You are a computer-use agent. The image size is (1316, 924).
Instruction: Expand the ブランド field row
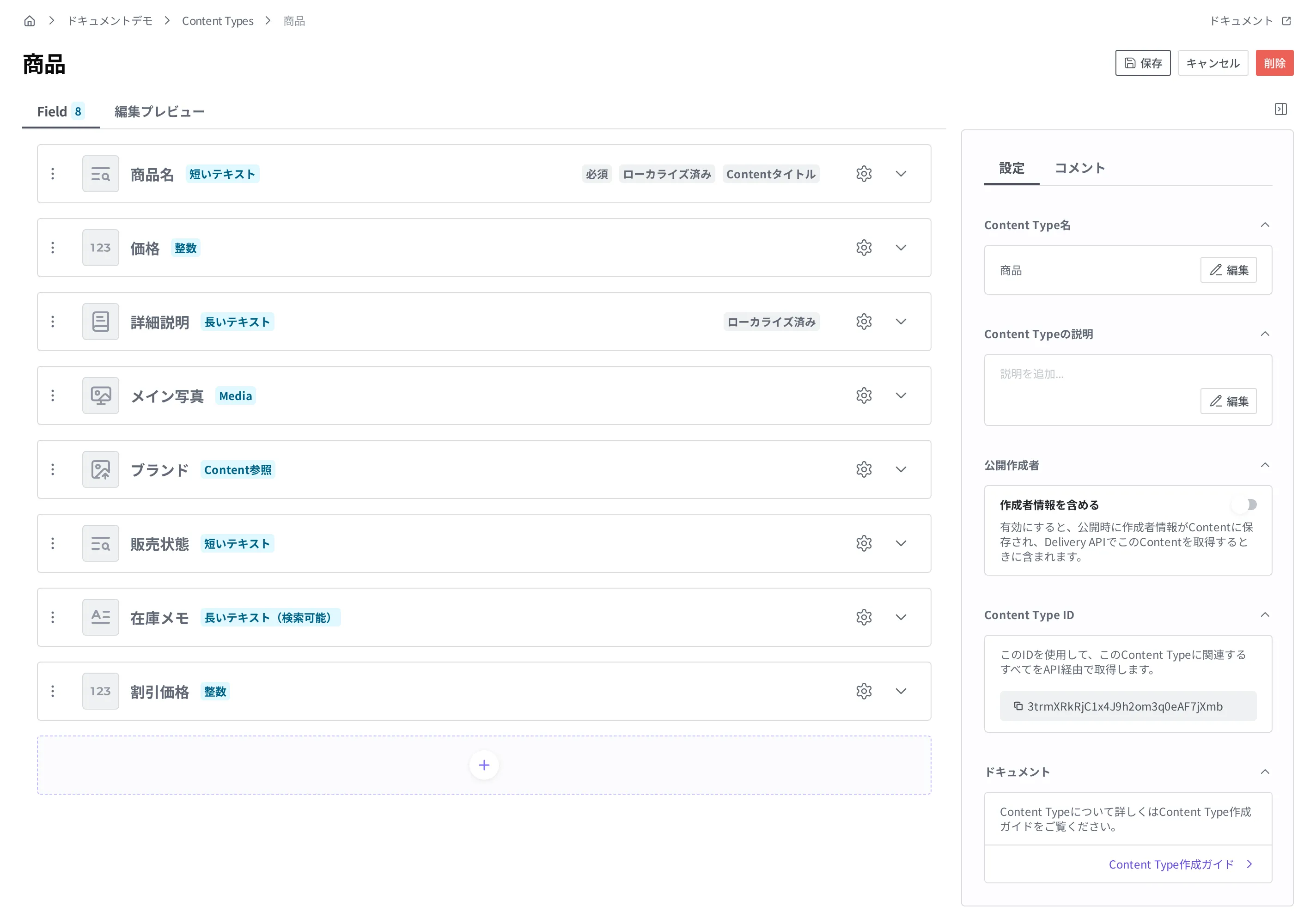[x=901, y=469]
